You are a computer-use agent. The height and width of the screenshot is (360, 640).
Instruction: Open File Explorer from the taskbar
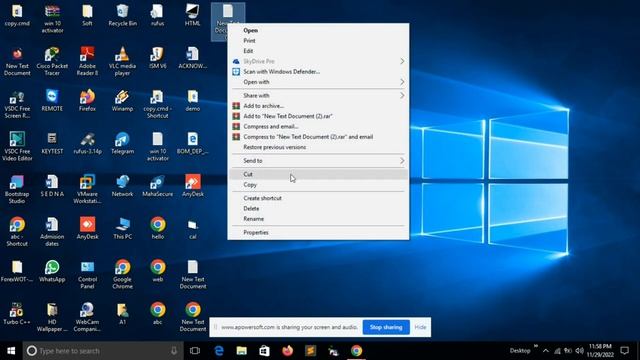pyautogui.click(x=242, y=351)
